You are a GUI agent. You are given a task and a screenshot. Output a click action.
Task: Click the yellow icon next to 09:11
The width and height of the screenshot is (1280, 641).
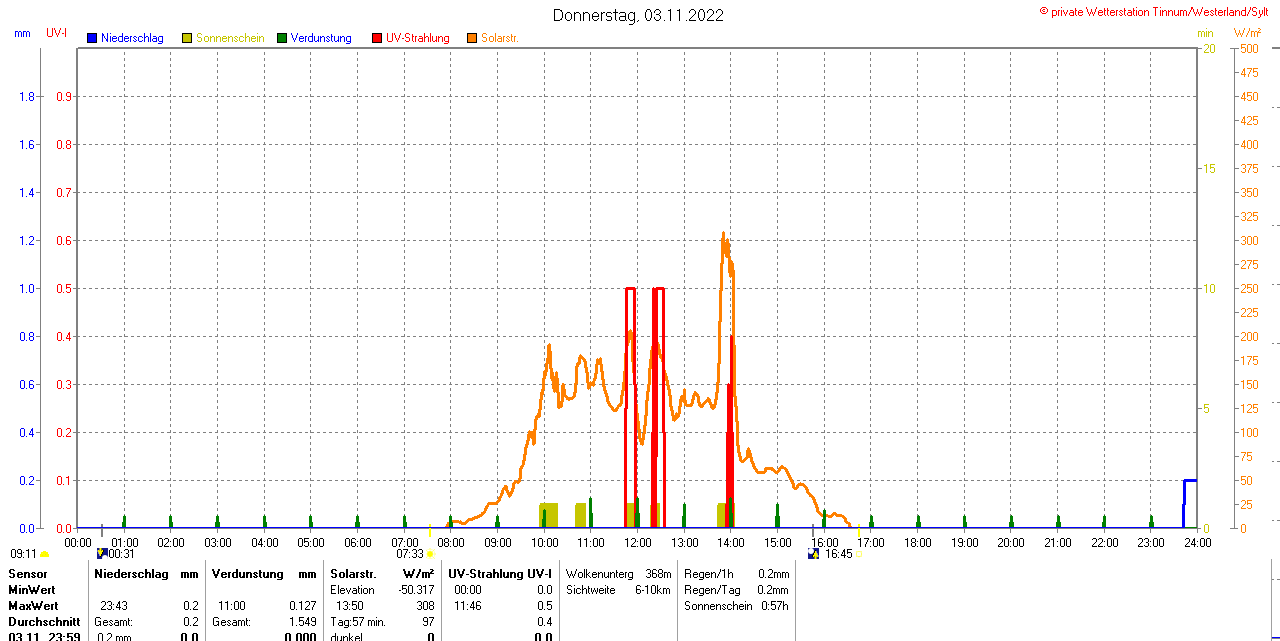pyautogui.click(x=44, y=554)
